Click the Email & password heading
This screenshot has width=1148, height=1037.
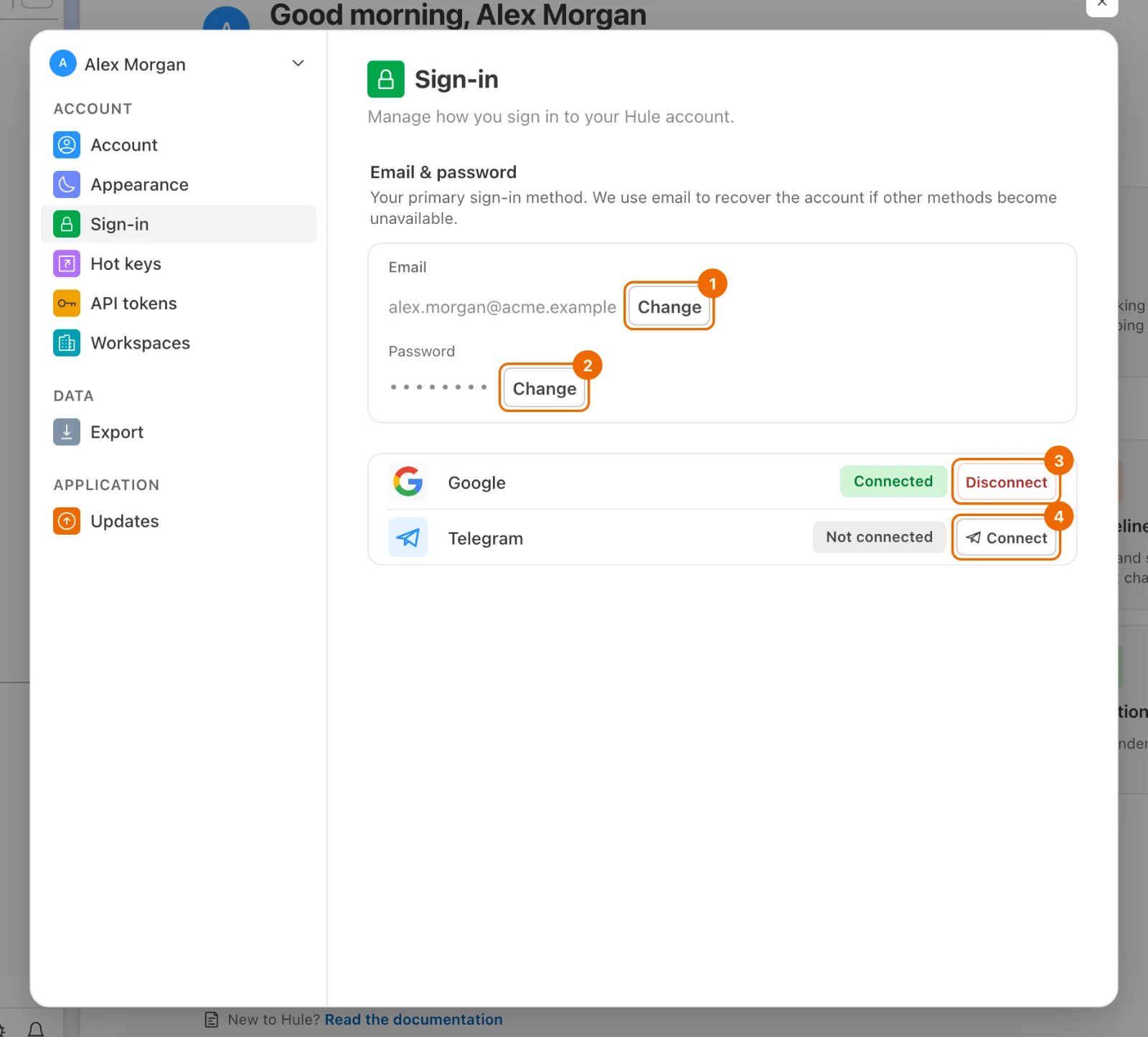tap(443, 172)
